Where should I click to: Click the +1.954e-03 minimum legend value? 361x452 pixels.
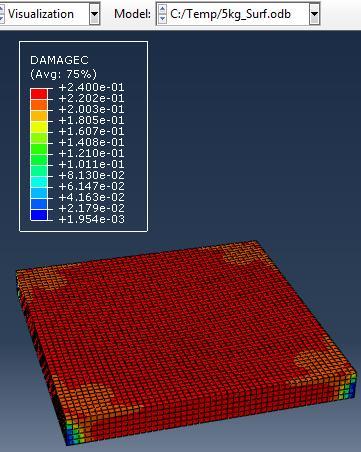click(91, 219)
